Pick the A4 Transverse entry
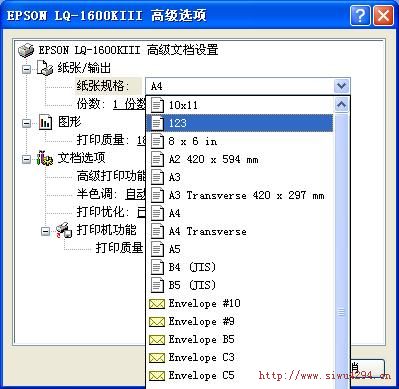Image resolution: width=399 pixels, height=389 pixels. click(x=239, y=231)
